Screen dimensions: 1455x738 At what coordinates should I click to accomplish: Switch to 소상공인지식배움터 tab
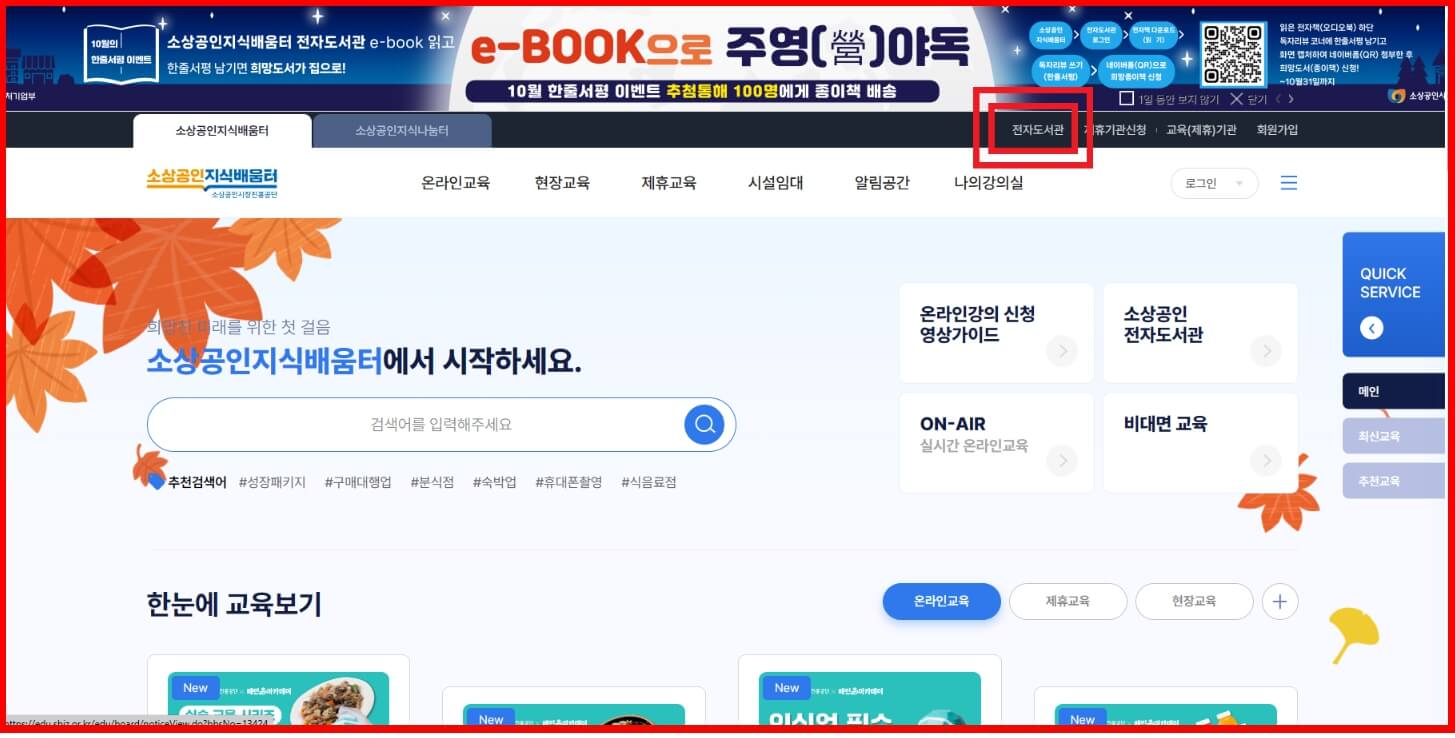[x=222, y=131]
